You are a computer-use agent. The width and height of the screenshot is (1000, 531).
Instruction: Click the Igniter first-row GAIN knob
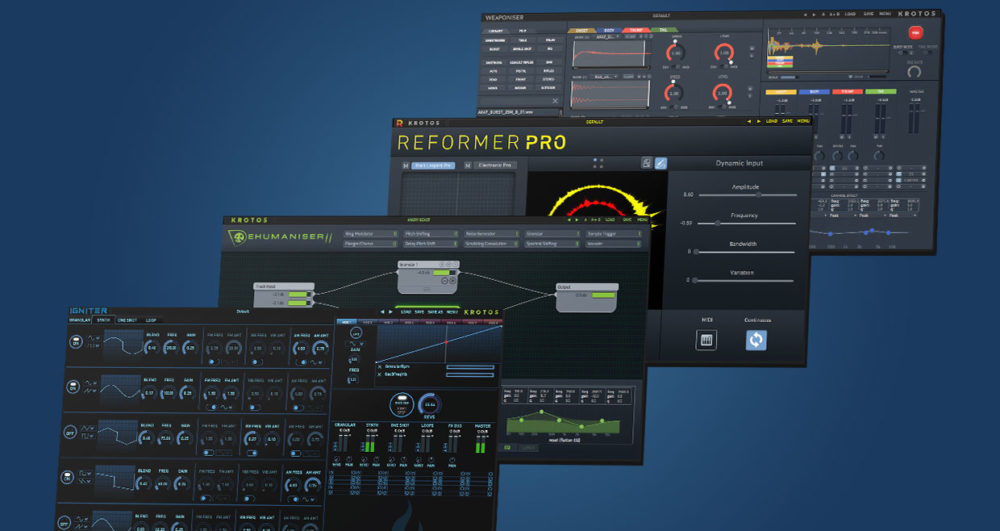pos(189,347)
